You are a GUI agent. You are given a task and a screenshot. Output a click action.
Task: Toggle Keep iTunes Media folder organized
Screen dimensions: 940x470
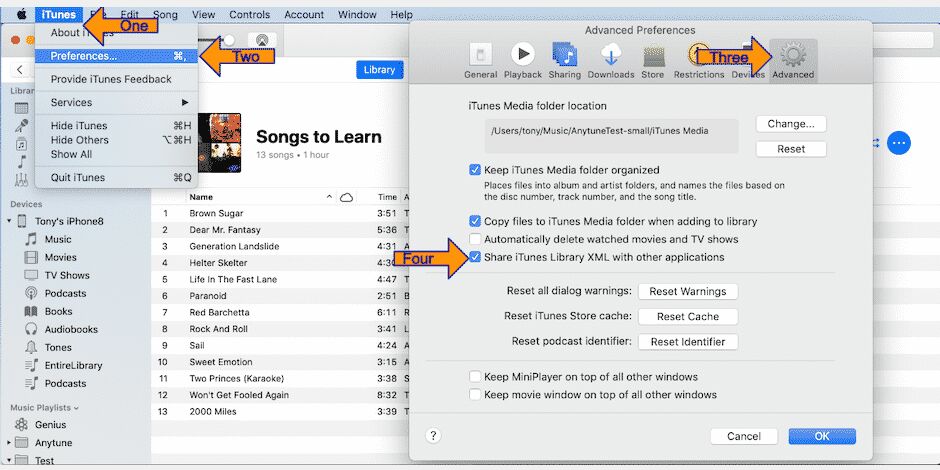475,170
